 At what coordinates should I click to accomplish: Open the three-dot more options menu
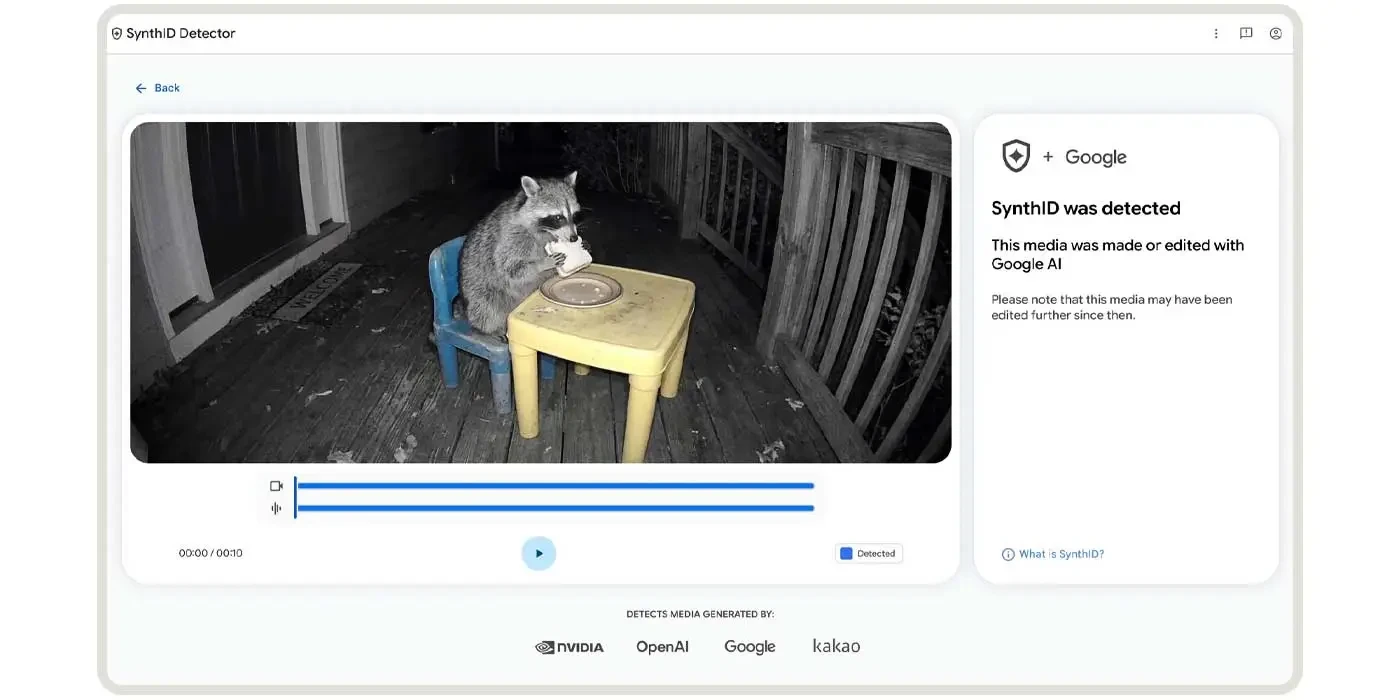point(1216,33)
